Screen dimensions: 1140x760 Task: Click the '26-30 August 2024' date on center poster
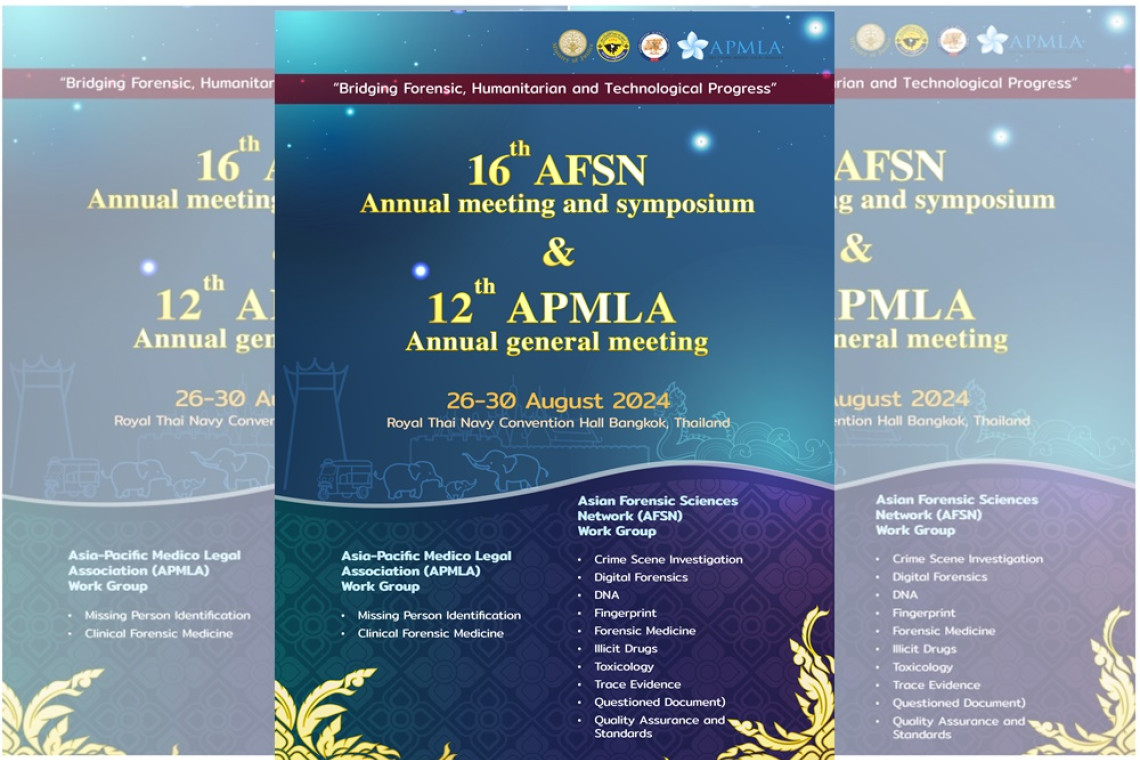[x=557, y=400]
